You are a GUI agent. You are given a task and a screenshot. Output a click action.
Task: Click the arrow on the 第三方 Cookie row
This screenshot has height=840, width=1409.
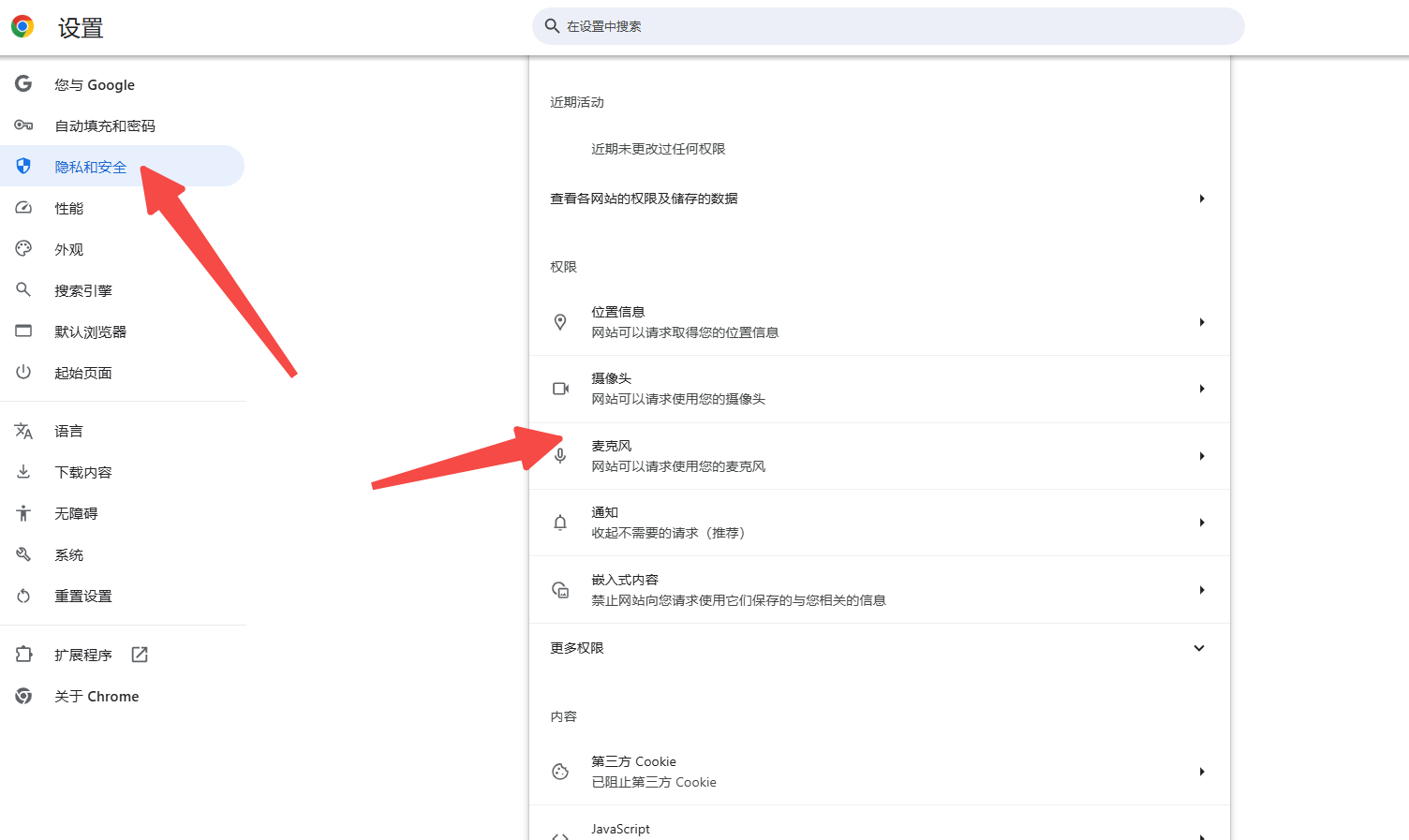click(x=1202, y=772)
